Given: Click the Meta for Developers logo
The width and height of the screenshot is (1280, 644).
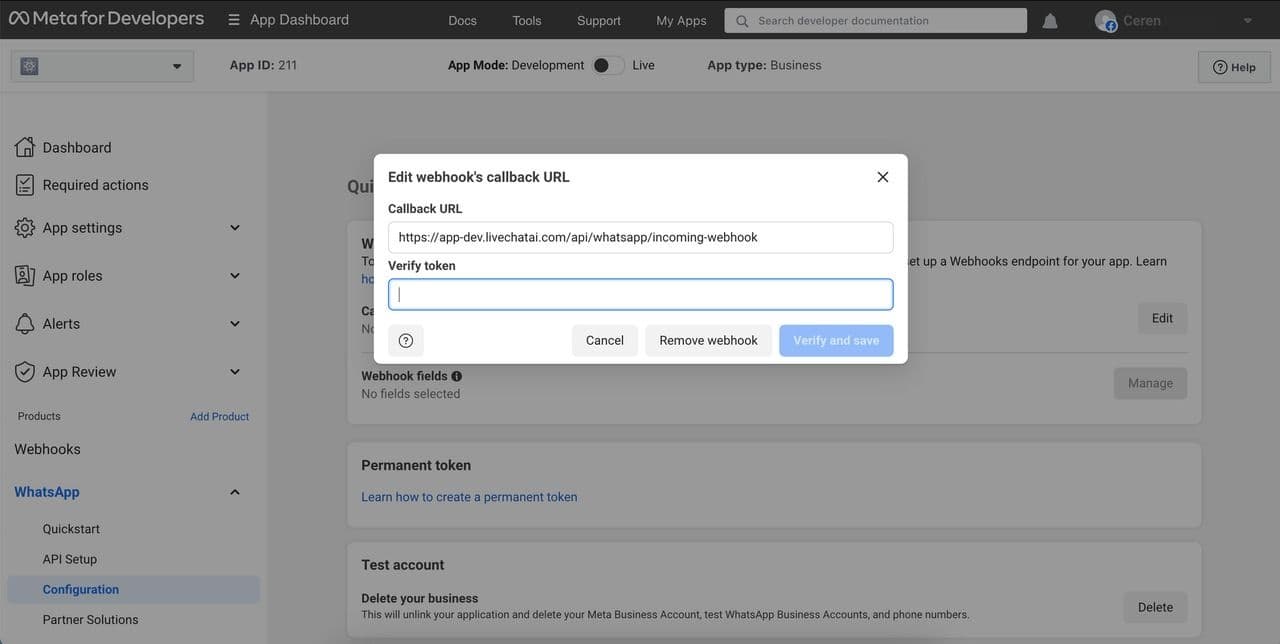Looking at the screenshot, I should pyautogui.click(x=106, y=19).
